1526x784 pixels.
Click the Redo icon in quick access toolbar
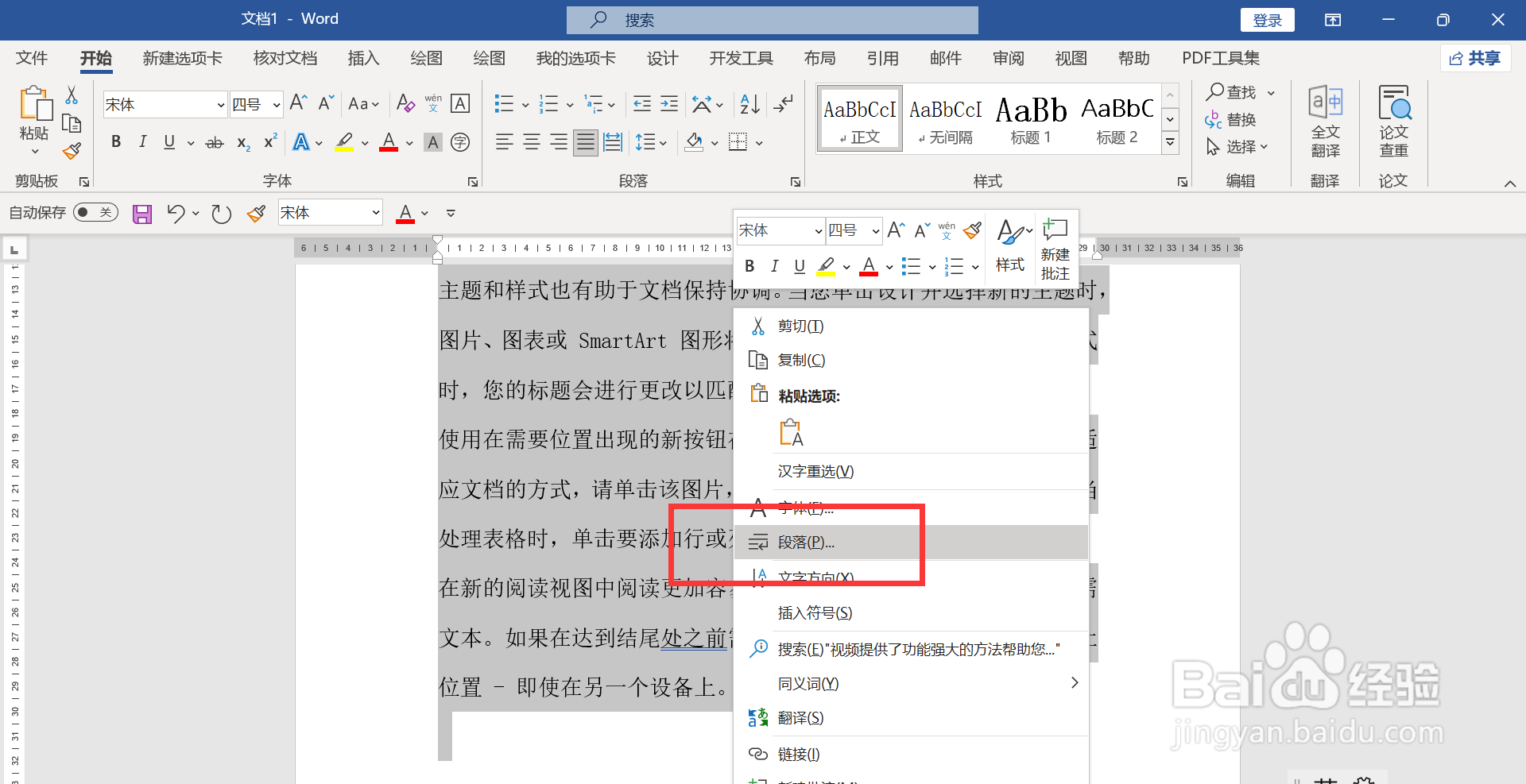pos(221,214)
